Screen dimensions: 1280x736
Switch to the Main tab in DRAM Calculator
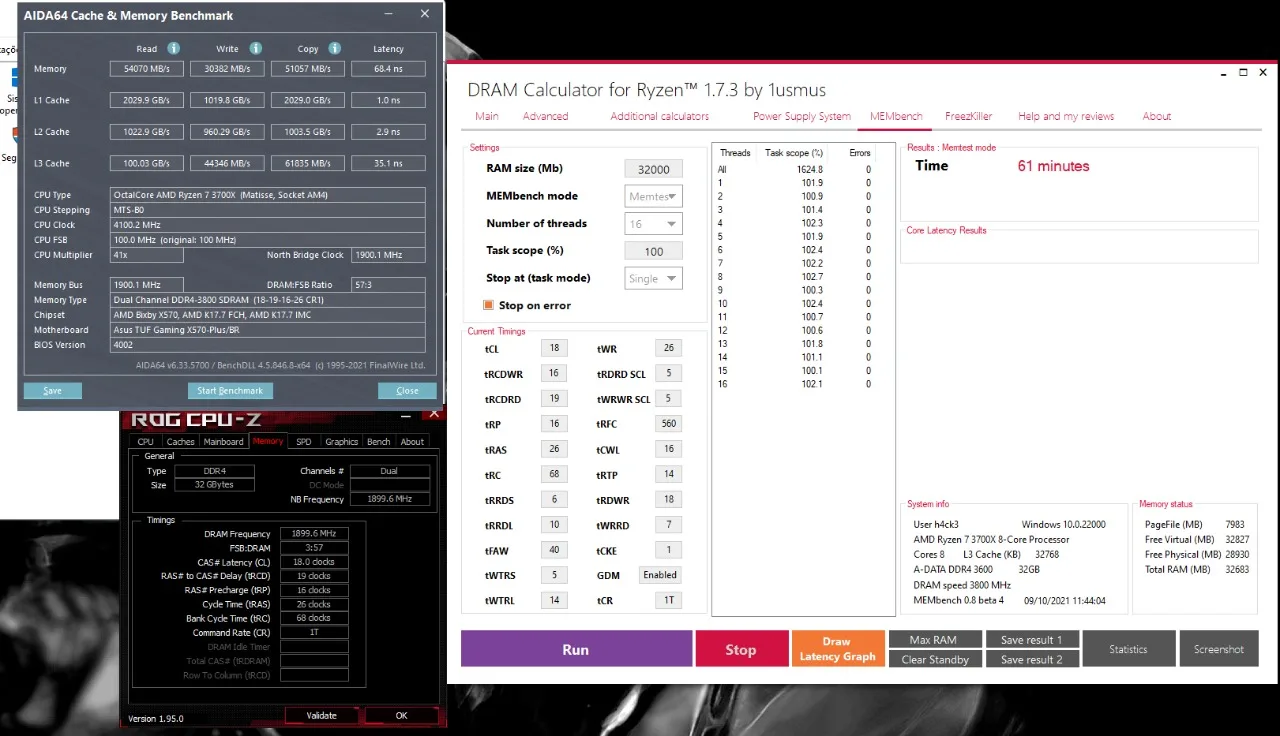point(487,116)
